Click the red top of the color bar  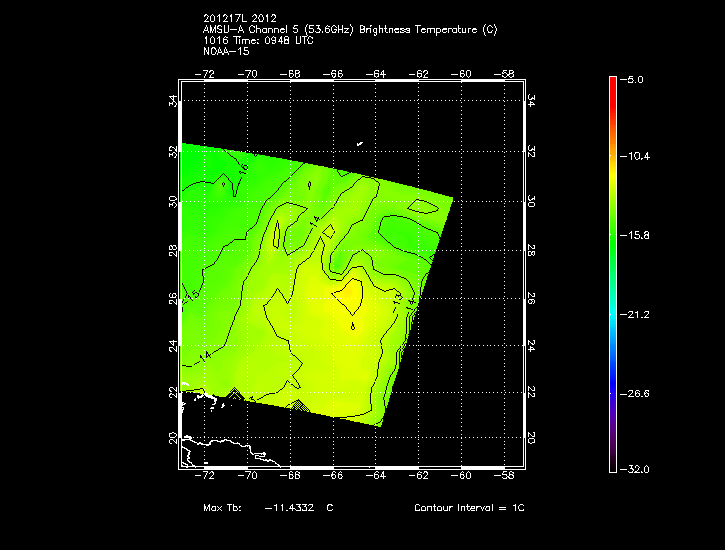pos(613,83)
